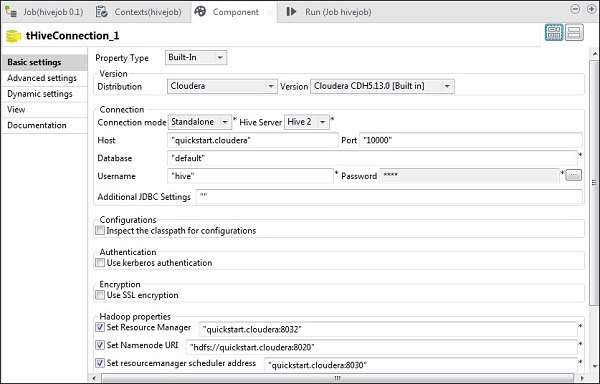The height and width of the screenshot is (384, 600).
Task: Open the Version CDH5.13.0 dropdown
Action: 382,86
